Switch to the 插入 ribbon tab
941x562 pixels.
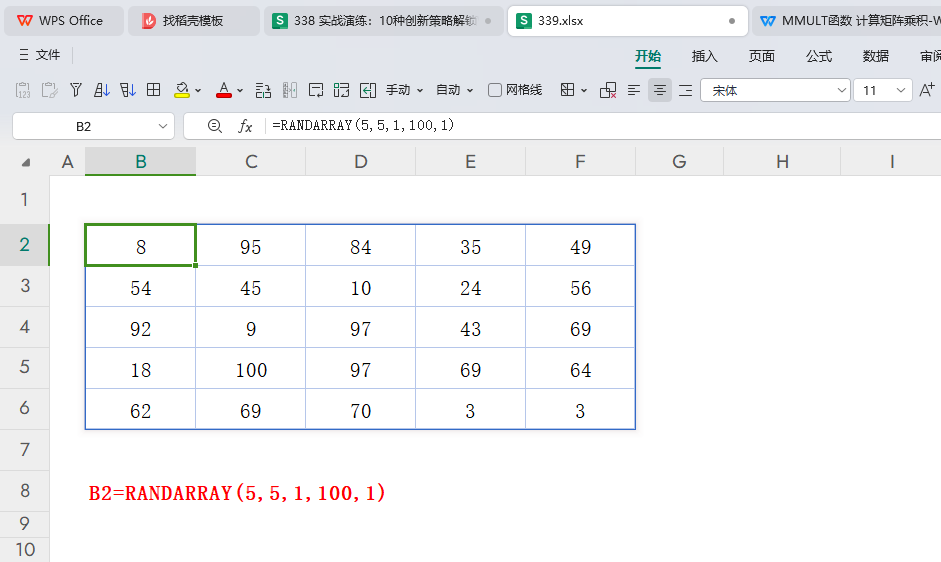click(x=705, y=56)
